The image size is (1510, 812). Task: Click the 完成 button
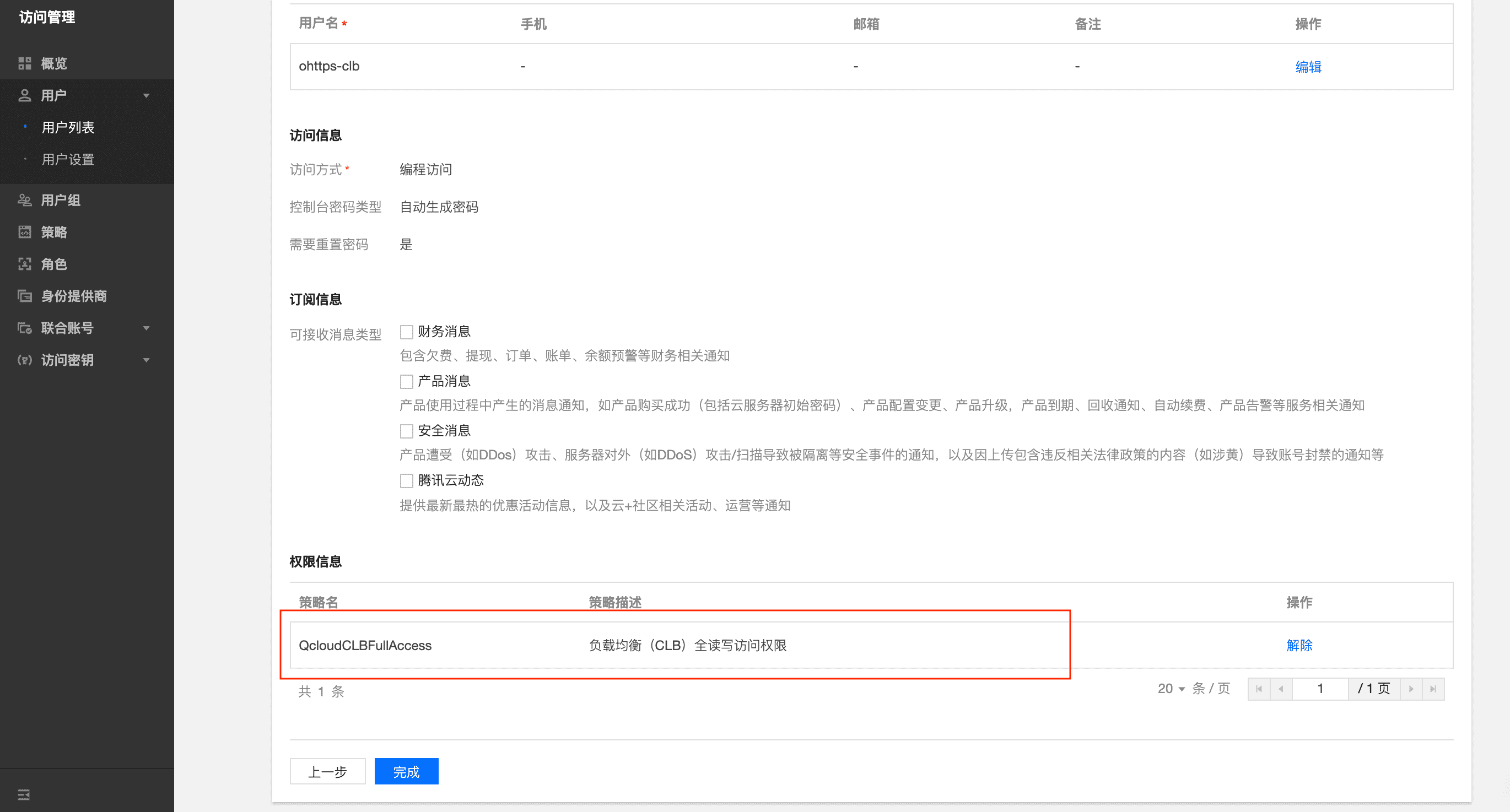click(x=406, y=772)
